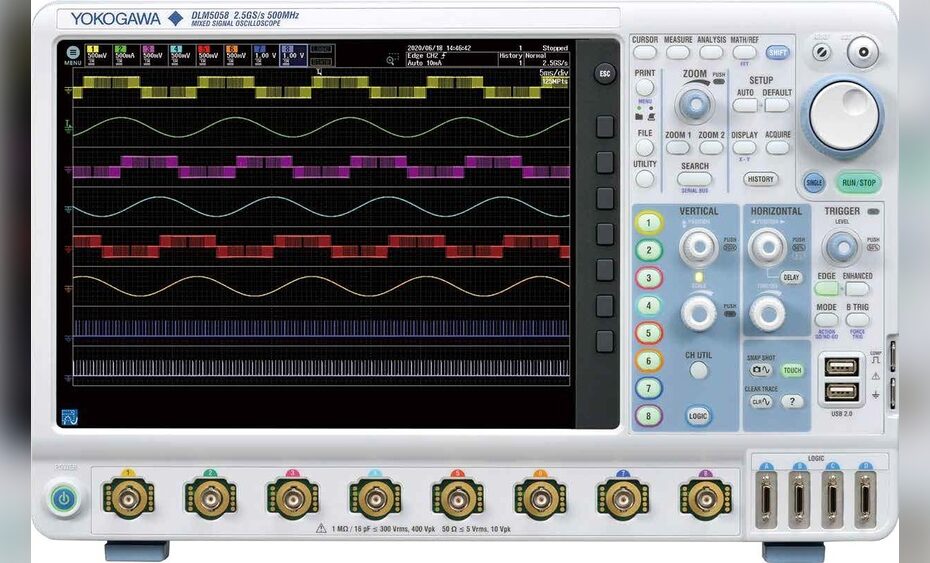Push the CH UTIL button
The width and height of the screenshot is (930, 563).
(x=699, y=370)
